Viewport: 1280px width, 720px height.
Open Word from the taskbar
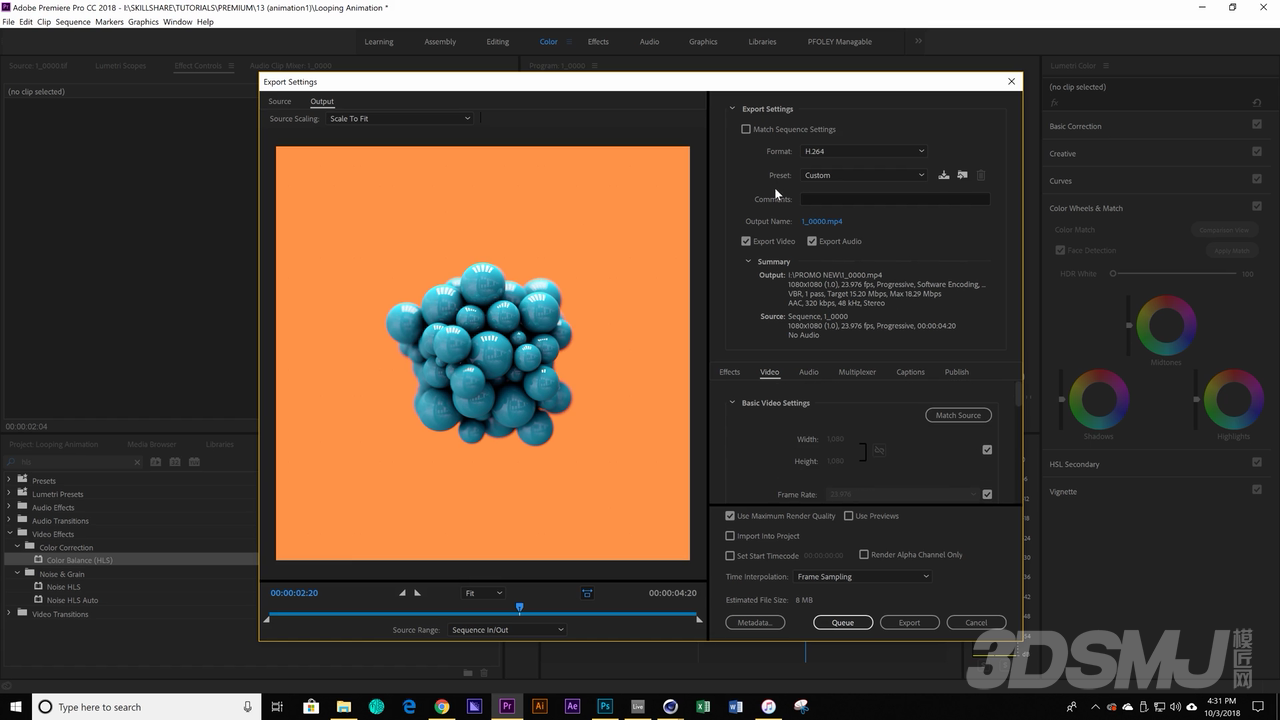click(x=736, y=706)
